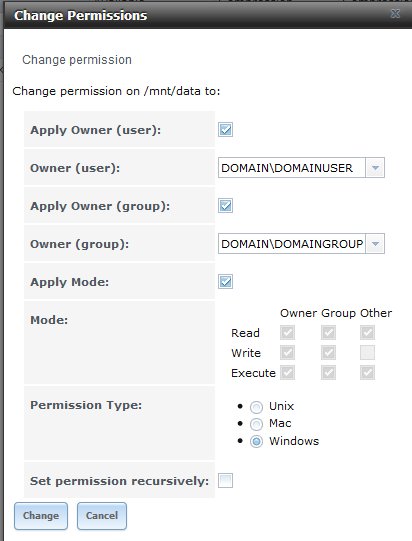The width and height of the screenshot is (412, 541).
Task: Open the Owner (user) dropdown arrow
Action: [x=375, y=168]
